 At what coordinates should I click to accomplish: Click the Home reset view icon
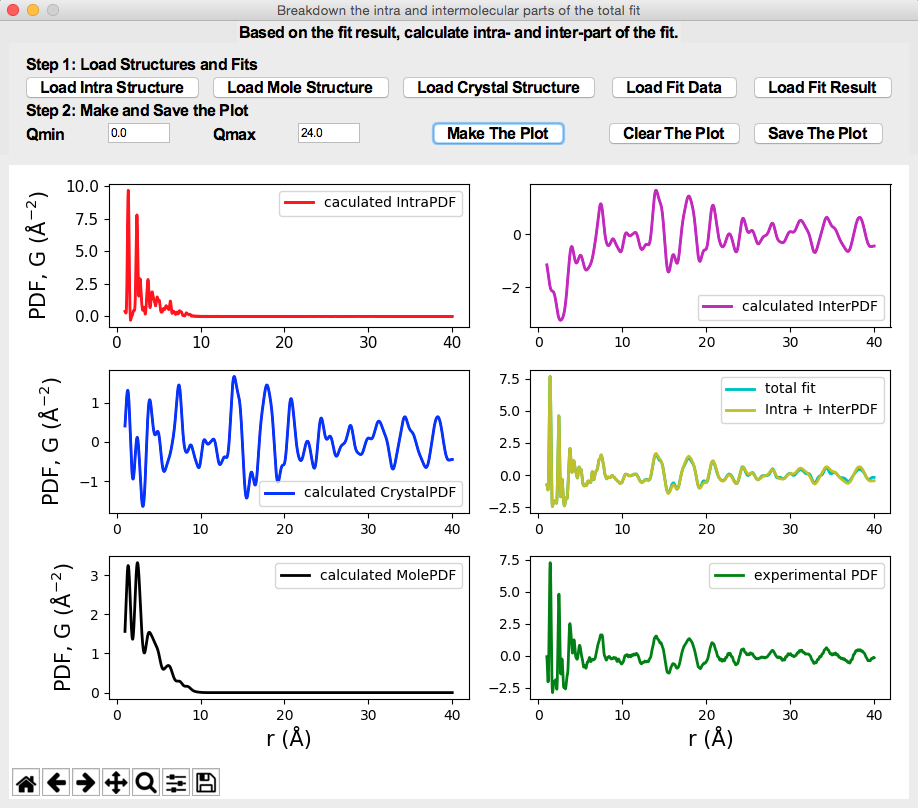26,783
